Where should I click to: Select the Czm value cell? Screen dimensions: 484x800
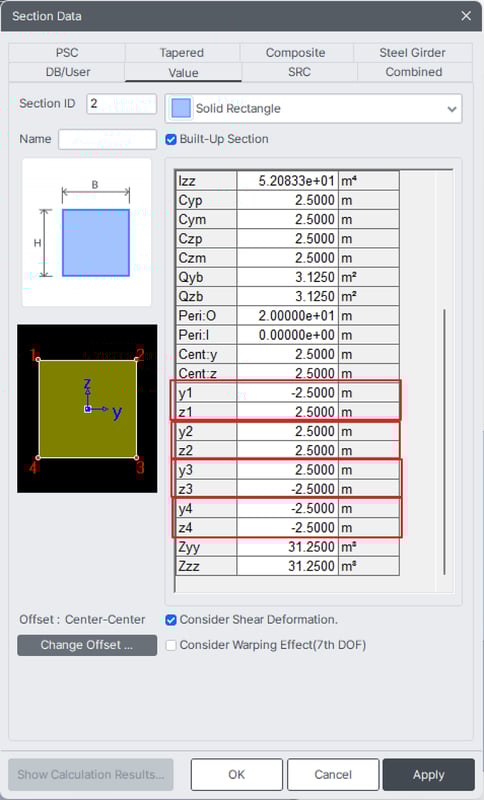coord(288,258)
